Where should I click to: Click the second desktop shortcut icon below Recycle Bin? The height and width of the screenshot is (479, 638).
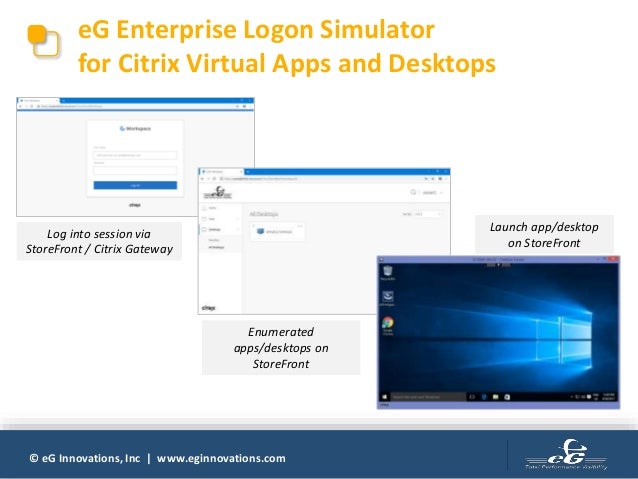pyautogui.click(x=387, y=298)
